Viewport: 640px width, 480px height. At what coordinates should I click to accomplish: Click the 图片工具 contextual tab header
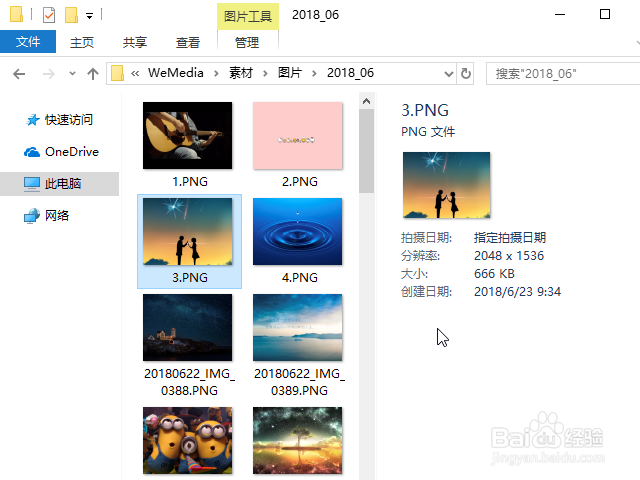(248, 16)
